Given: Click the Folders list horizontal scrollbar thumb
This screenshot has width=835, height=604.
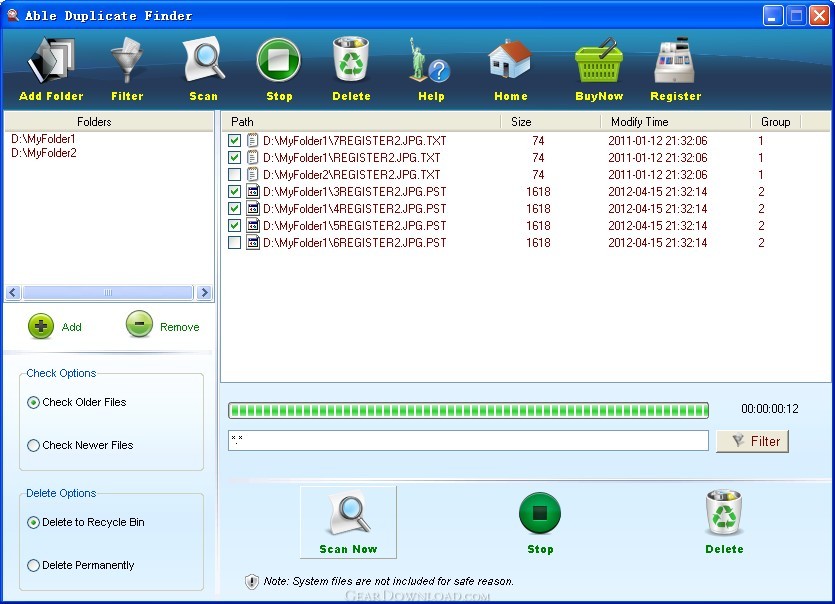Looking at the screenshot, I should 108,292.
